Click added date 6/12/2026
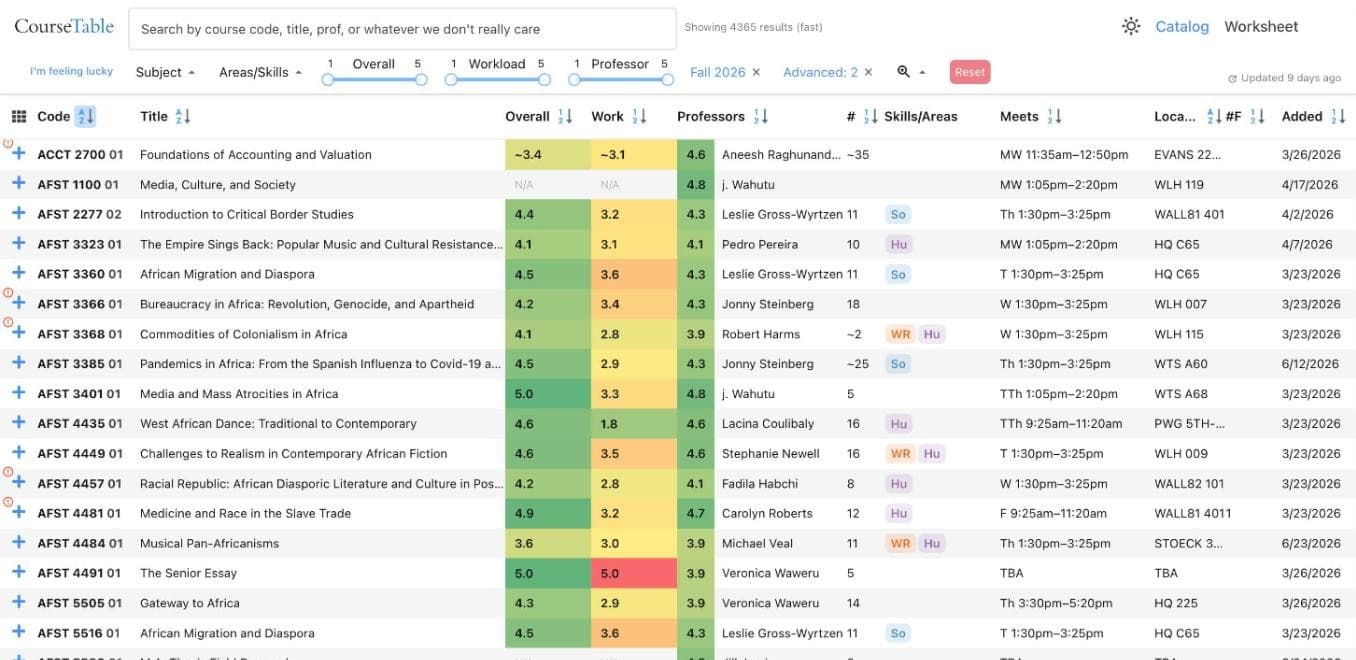1356x660 pixels. (x=1310, y=364)
